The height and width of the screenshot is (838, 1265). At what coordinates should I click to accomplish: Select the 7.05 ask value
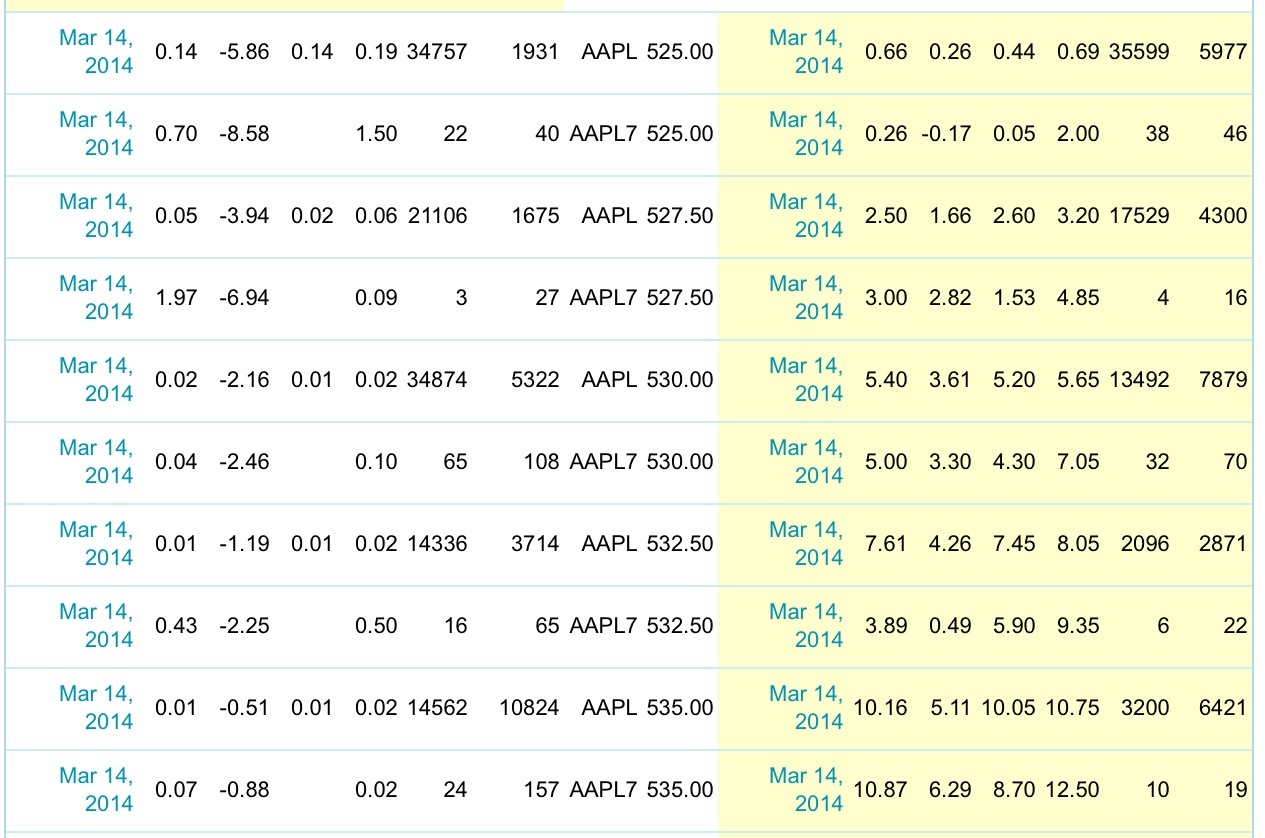[1079, 462]
